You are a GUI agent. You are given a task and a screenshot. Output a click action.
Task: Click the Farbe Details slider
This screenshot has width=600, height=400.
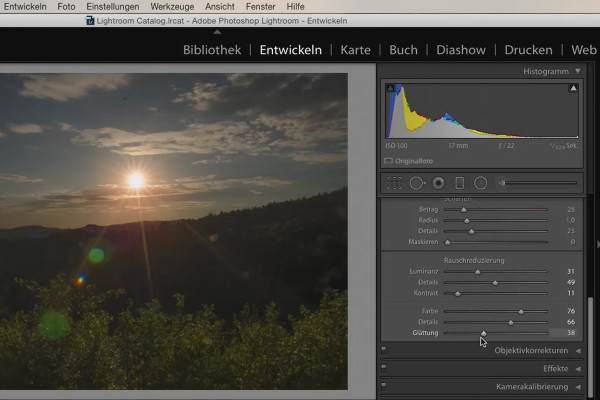(x=496, y=322)
